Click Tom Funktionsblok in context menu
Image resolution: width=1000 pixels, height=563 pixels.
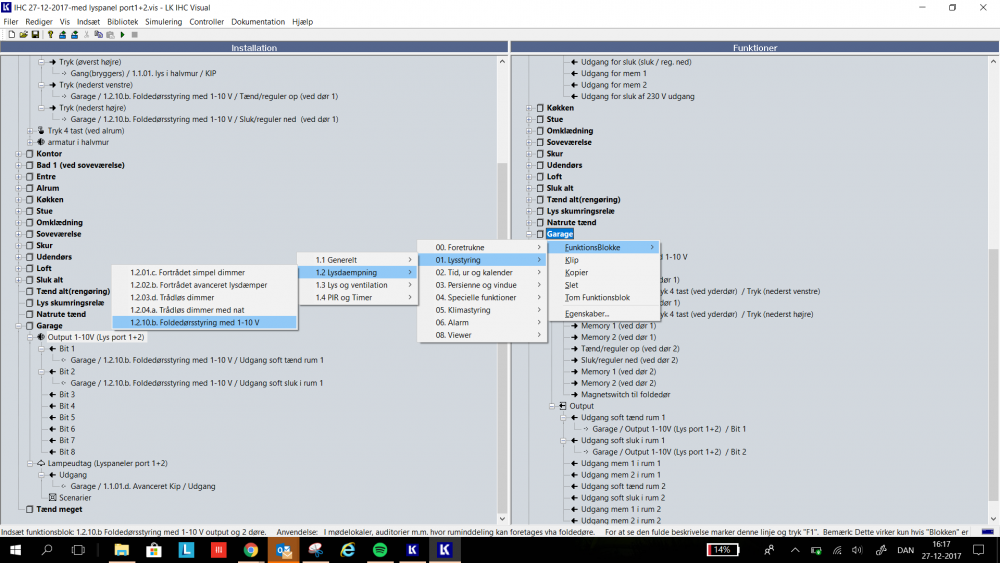coord(597,297)
